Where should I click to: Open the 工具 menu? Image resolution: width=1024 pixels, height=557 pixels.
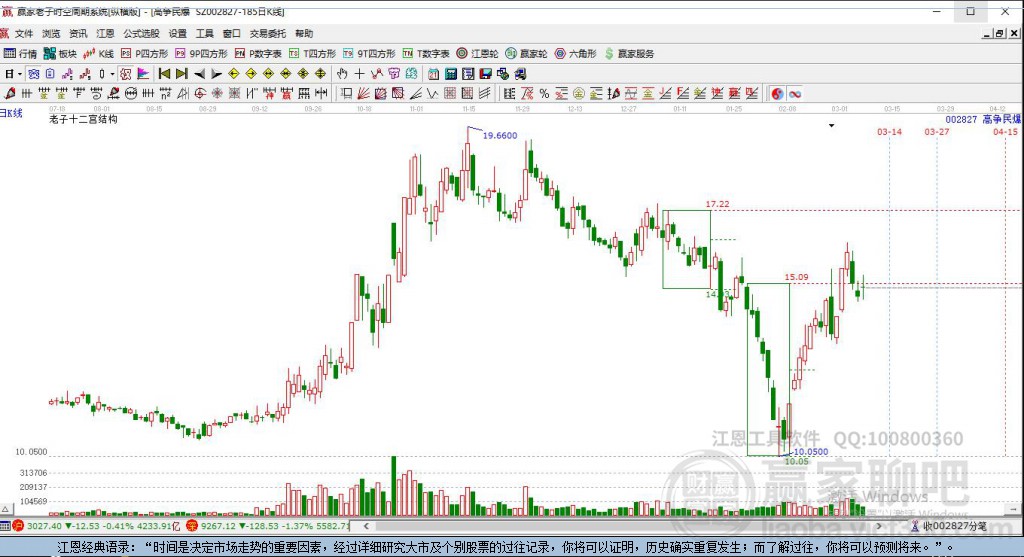pyautogui.click(x=204, y=33)
